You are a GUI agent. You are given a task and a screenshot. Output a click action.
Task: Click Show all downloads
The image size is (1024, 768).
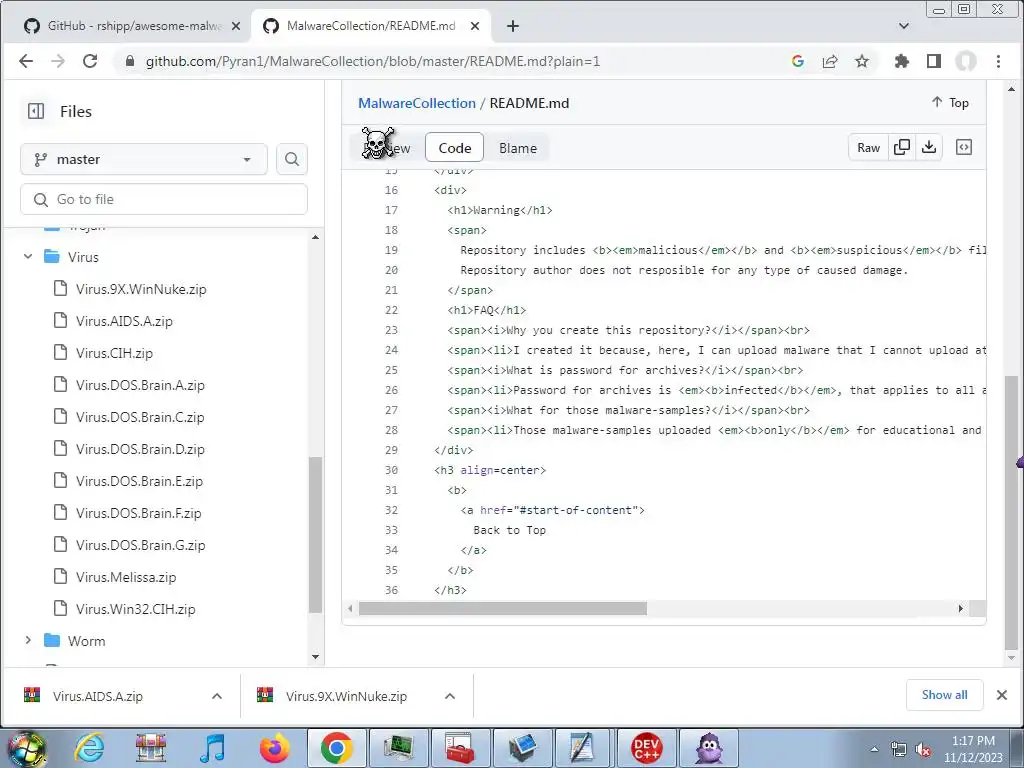[944, 695]
